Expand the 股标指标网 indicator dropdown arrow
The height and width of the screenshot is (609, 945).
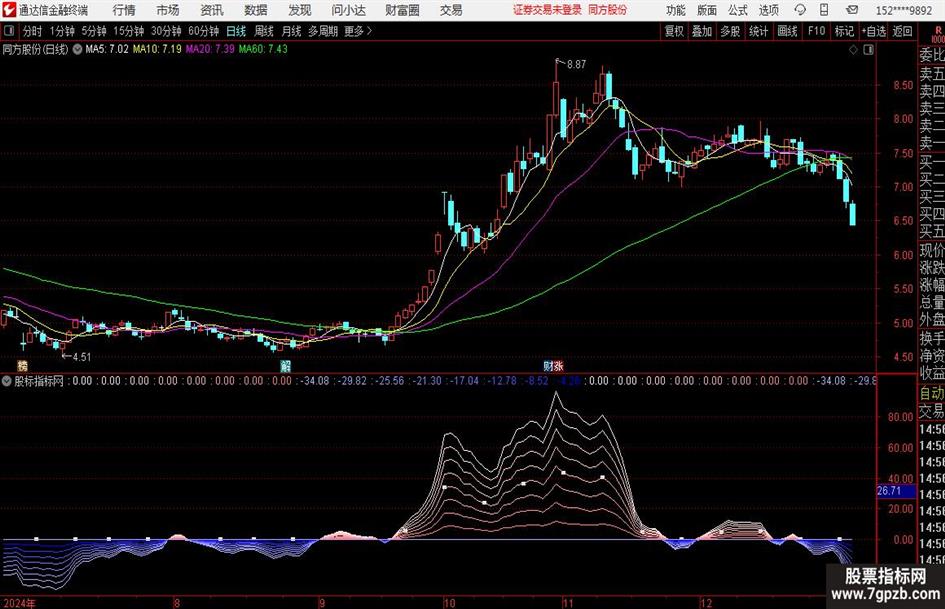[x=7, y=381]
